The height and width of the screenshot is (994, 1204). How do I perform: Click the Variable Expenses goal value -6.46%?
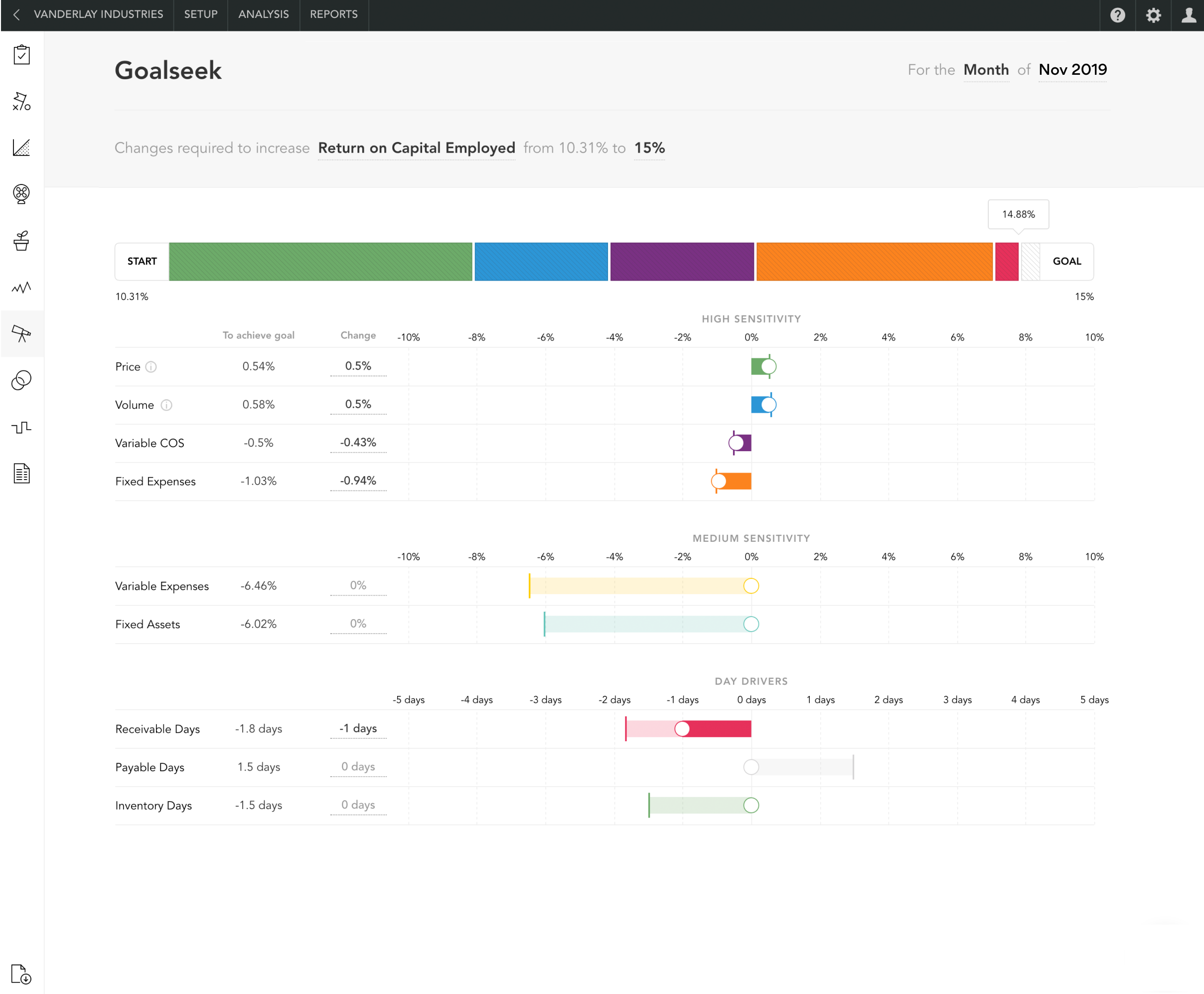point(259,586)
